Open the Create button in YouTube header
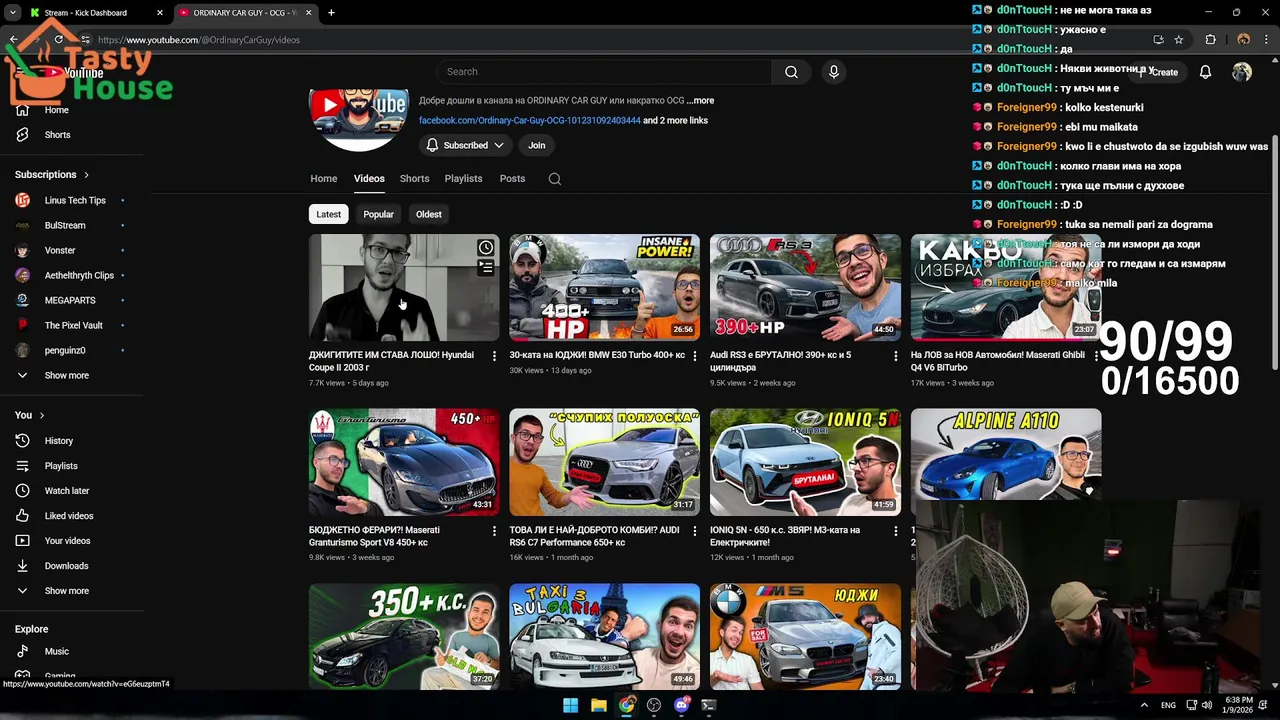 pos(1158,72)
